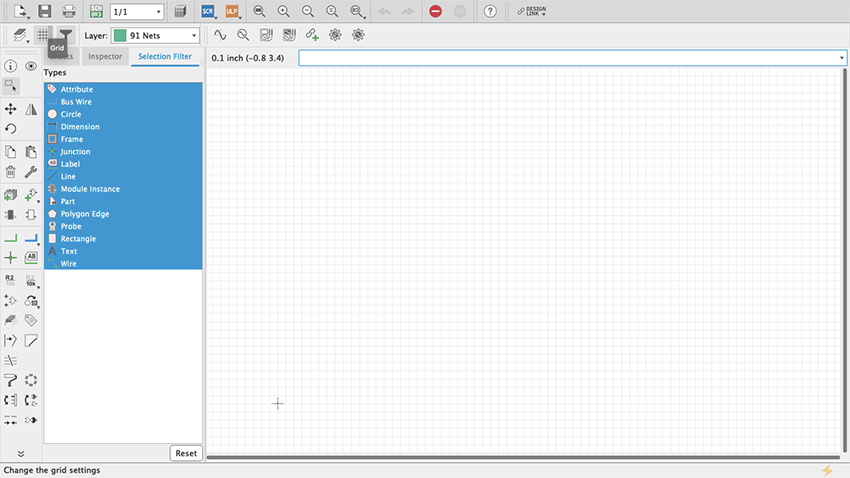
Task: Click the add link icon with plus
Action: (312, 35)
